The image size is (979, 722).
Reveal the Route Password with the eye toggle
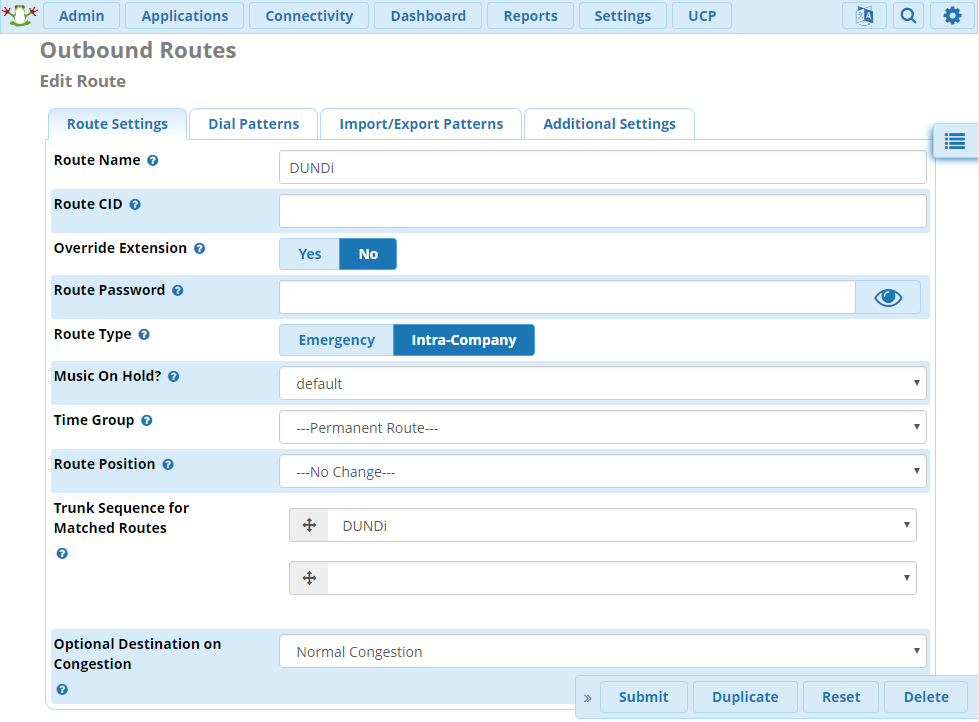point(887,296)
